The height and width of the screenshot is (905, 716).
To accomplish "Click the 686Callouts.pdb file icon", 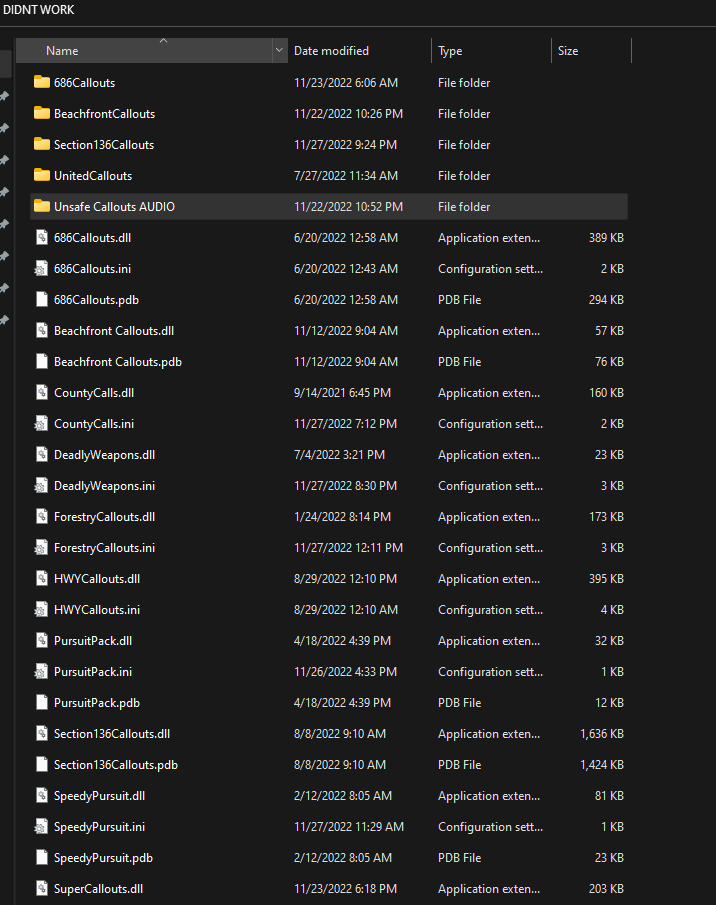I will 42,300.
